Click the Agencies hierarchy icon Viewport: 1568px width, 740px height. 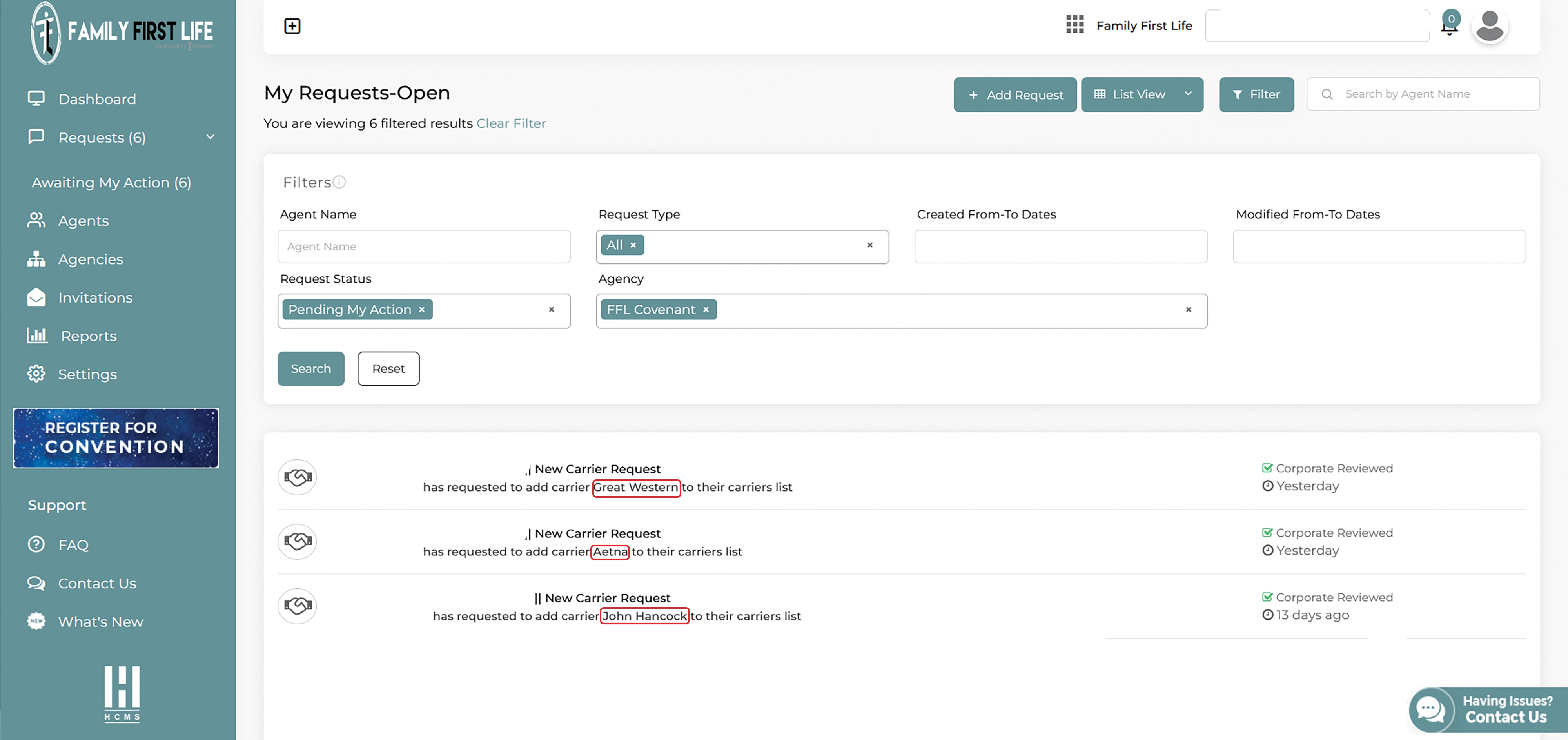pyautogui.click(x=36, y=259)
